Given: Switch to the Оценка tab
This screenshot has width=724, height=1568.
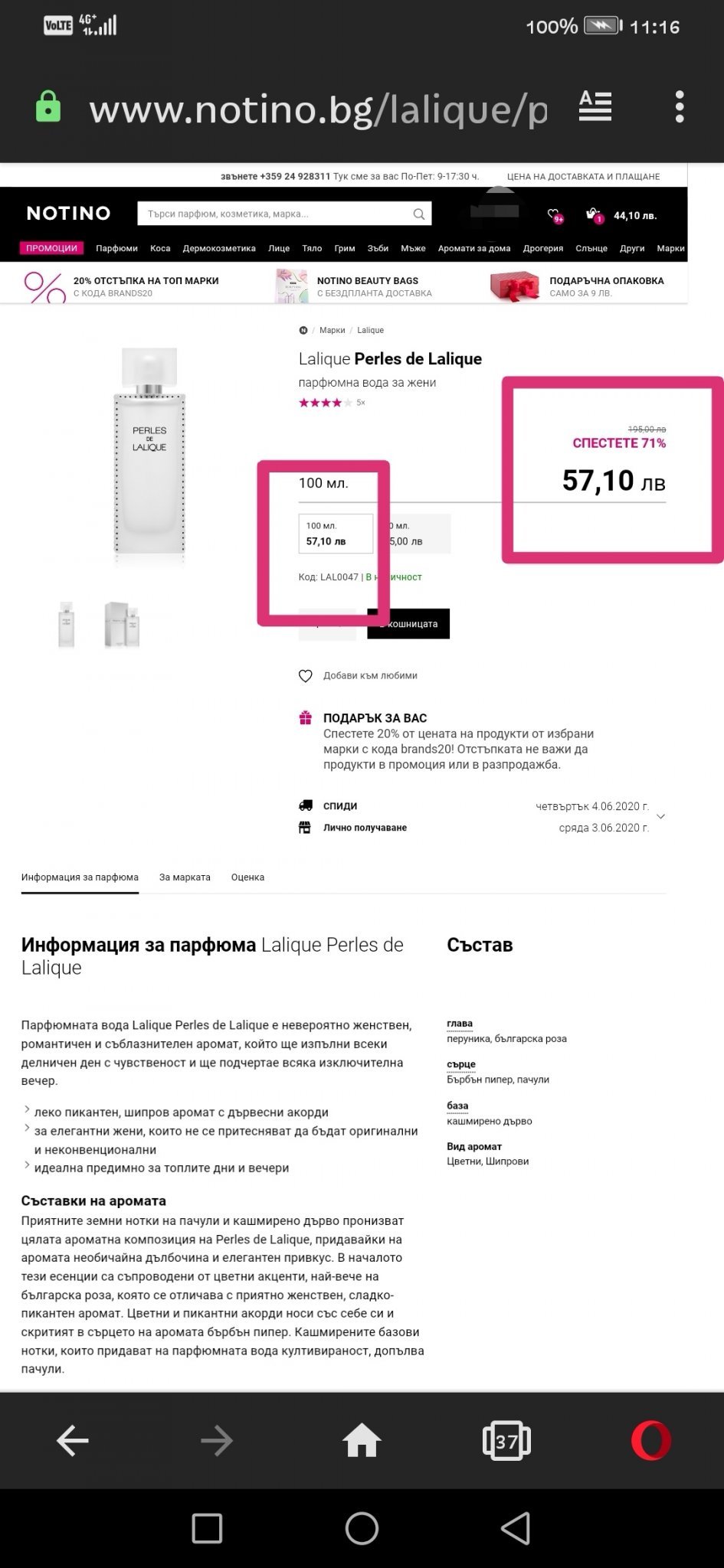Looking at the screenshot, I should click(x=247, y=877).
